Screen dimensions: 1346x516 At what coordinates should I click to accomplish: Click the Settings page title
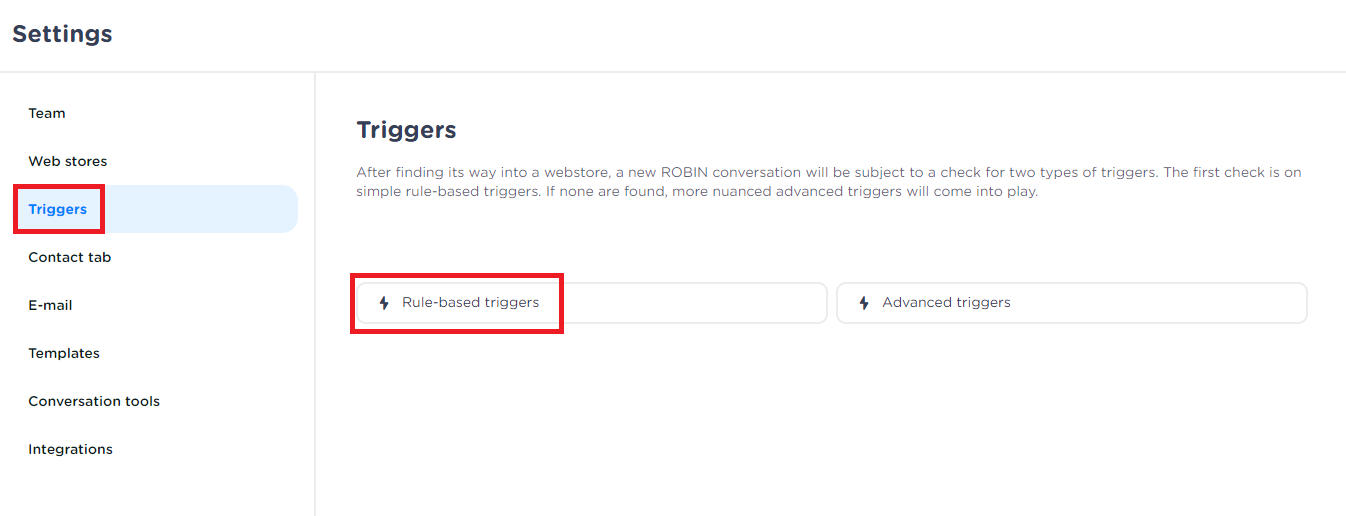click(x=62, y=34)
